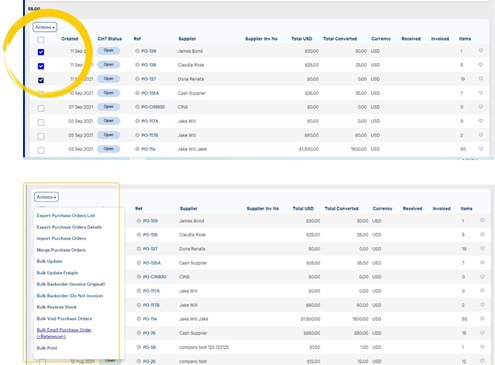Screen dimensions: 495x365
Task: Open the comment bubble icon on Dona Renata row, upper list
Action: point(481,78)
